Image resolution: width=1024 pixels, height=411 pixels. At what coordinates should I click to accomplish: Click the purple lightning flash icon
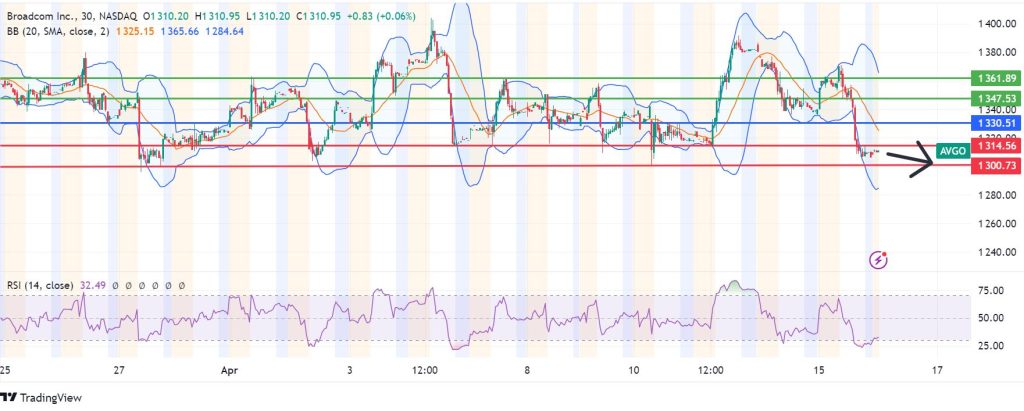point(879,260)
